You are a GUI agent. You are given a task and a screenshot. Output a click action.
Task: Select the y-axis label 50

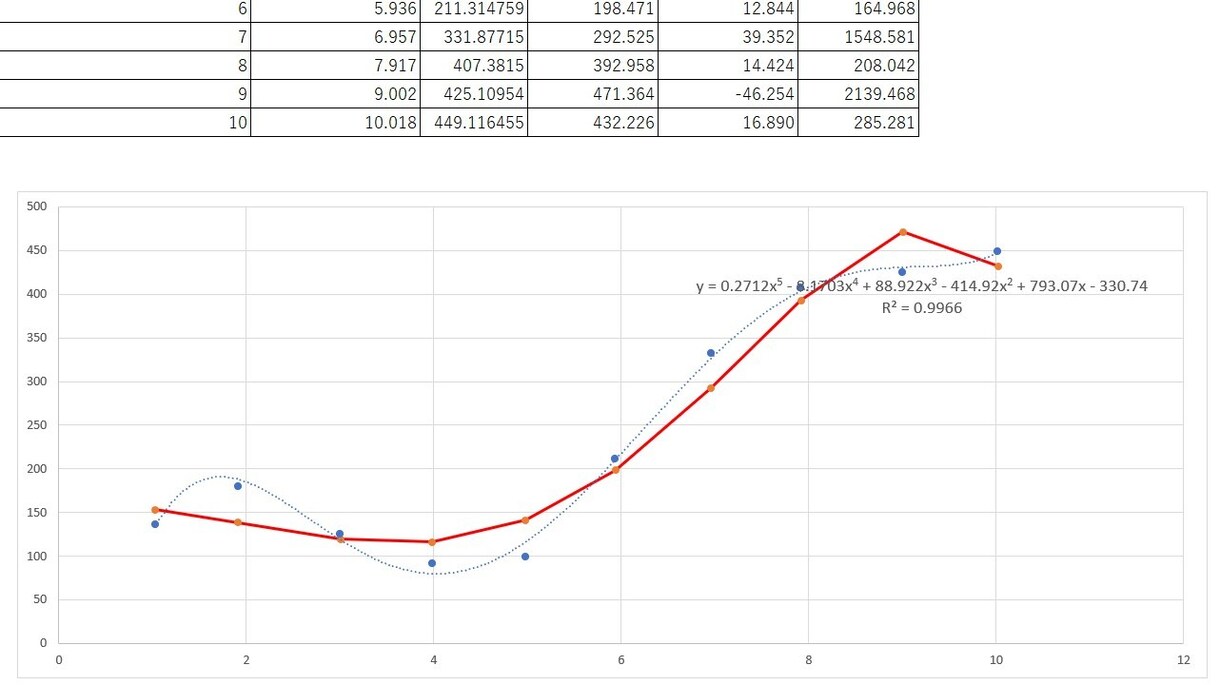tap(41, 600)
